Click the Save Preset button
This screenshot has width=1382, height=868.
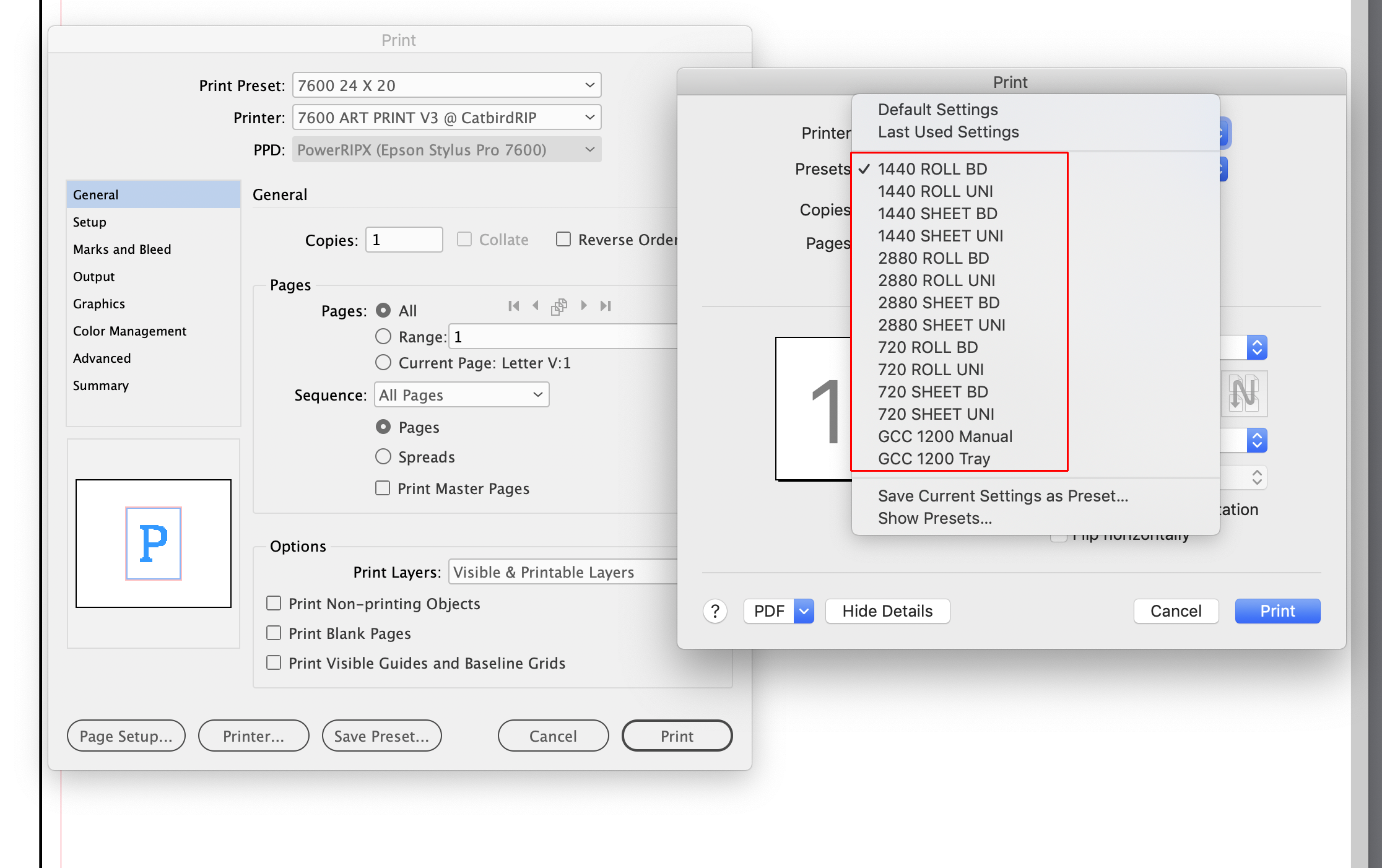coord(381,736)
